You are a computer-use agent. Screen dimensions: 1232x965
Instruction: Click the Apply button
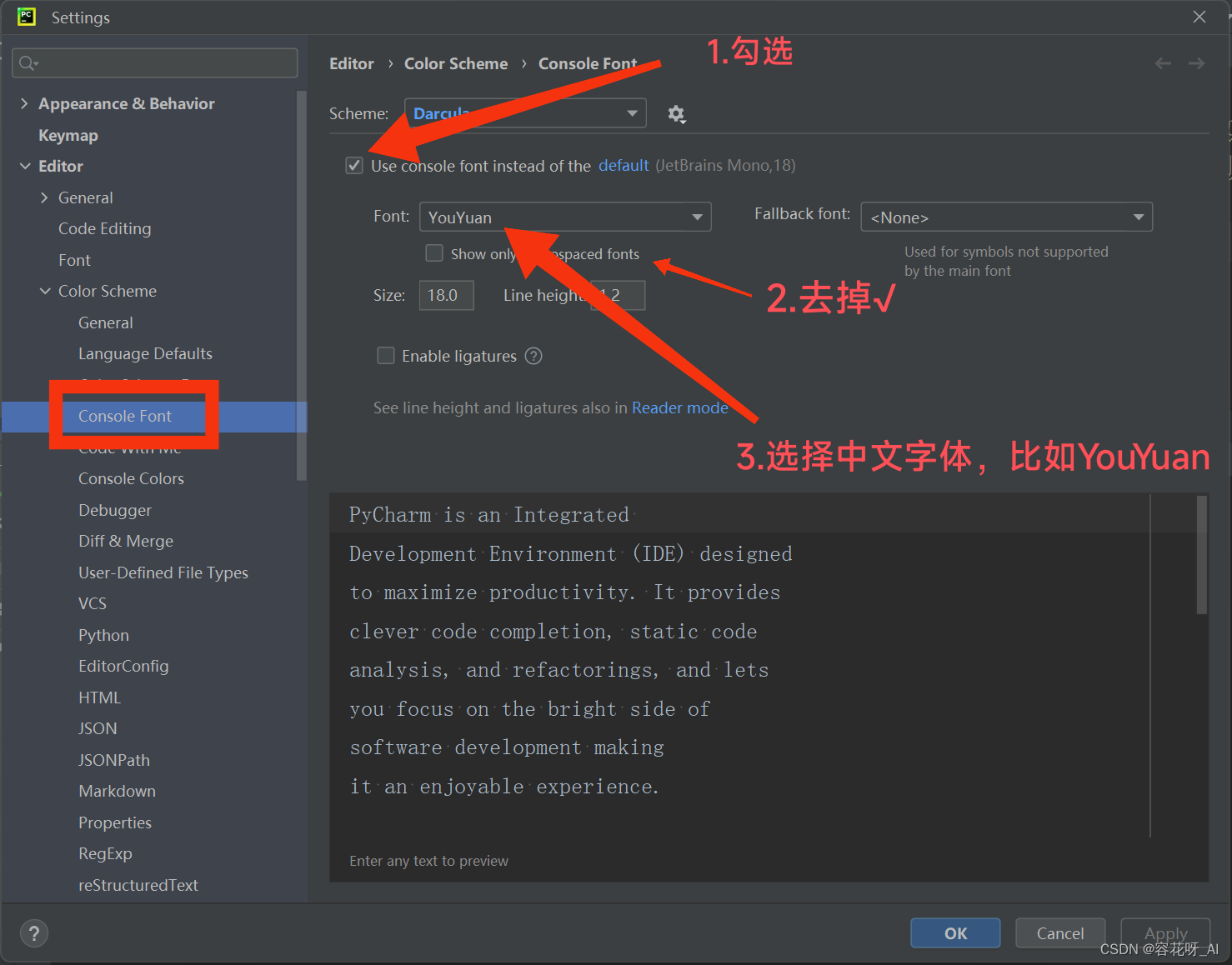pyautogui.click(x=1165, y=933)
